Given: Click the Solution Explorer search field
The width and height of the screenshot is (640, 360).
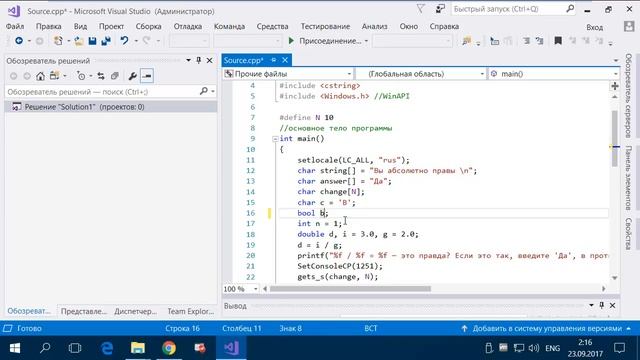Looking at the screenshot, I should pyautogui.click(x=103, y=92).
